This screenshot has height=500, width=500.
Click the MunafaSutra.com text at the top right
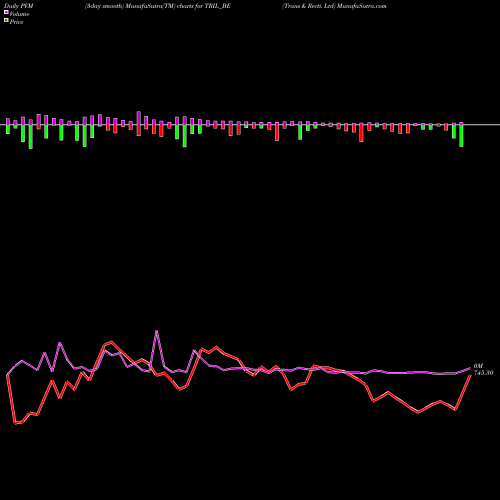362,6
